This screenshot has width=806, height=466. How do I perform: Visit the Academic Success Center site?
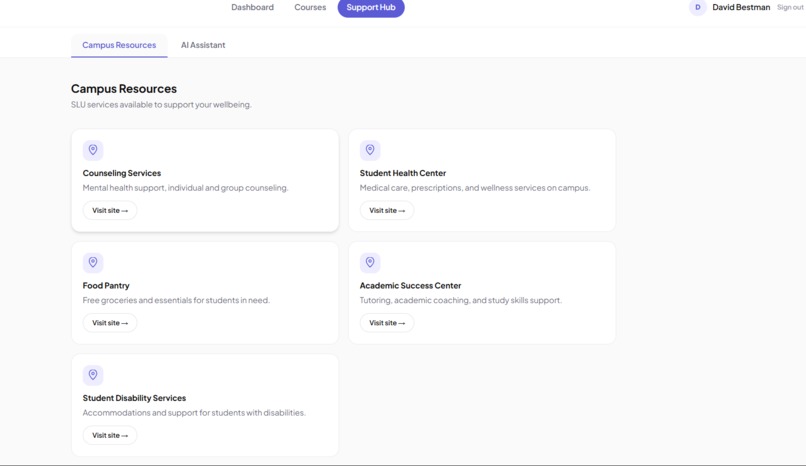pos(387,323)
